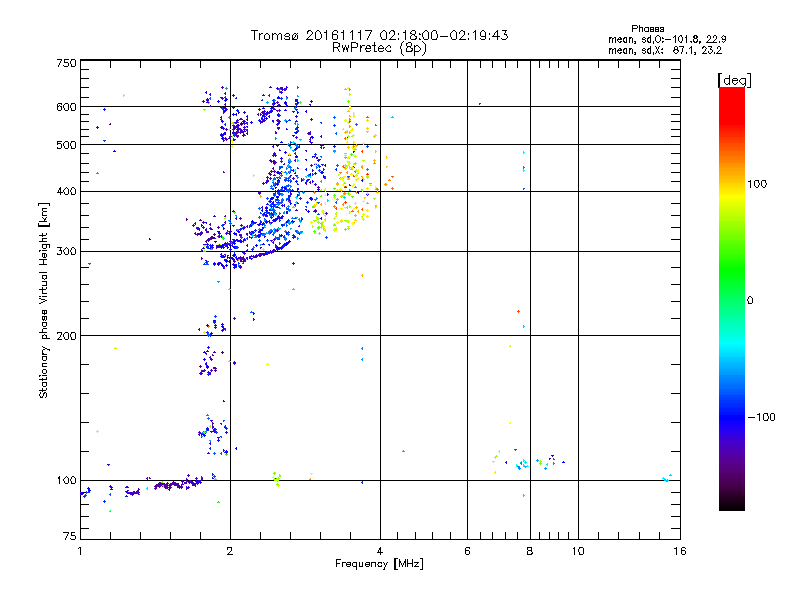Click the x-axis tick label '16'

680,551
